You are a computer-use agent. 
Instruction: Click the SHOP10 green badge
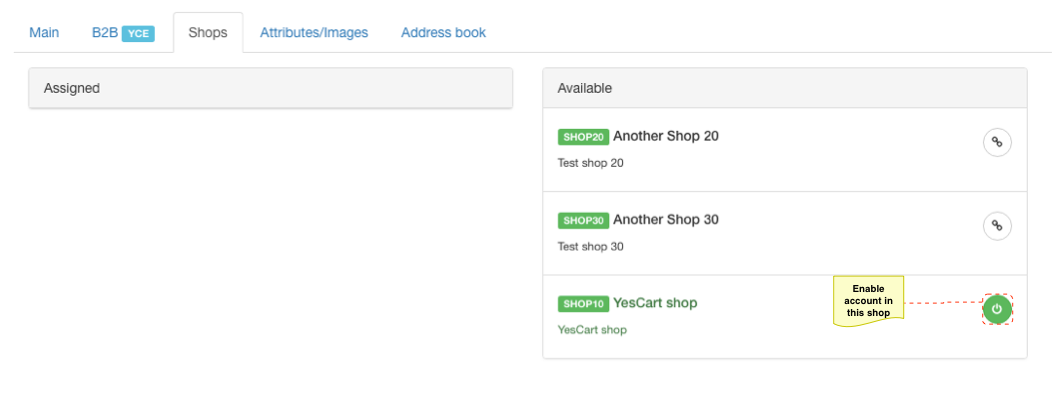583,304
